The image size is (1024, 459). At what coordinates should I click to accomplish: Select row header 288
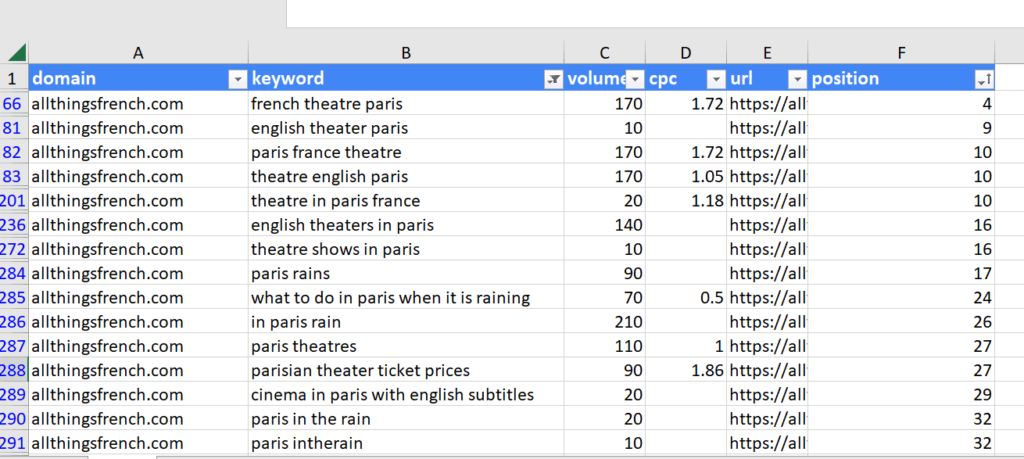[x=14, y=370]
